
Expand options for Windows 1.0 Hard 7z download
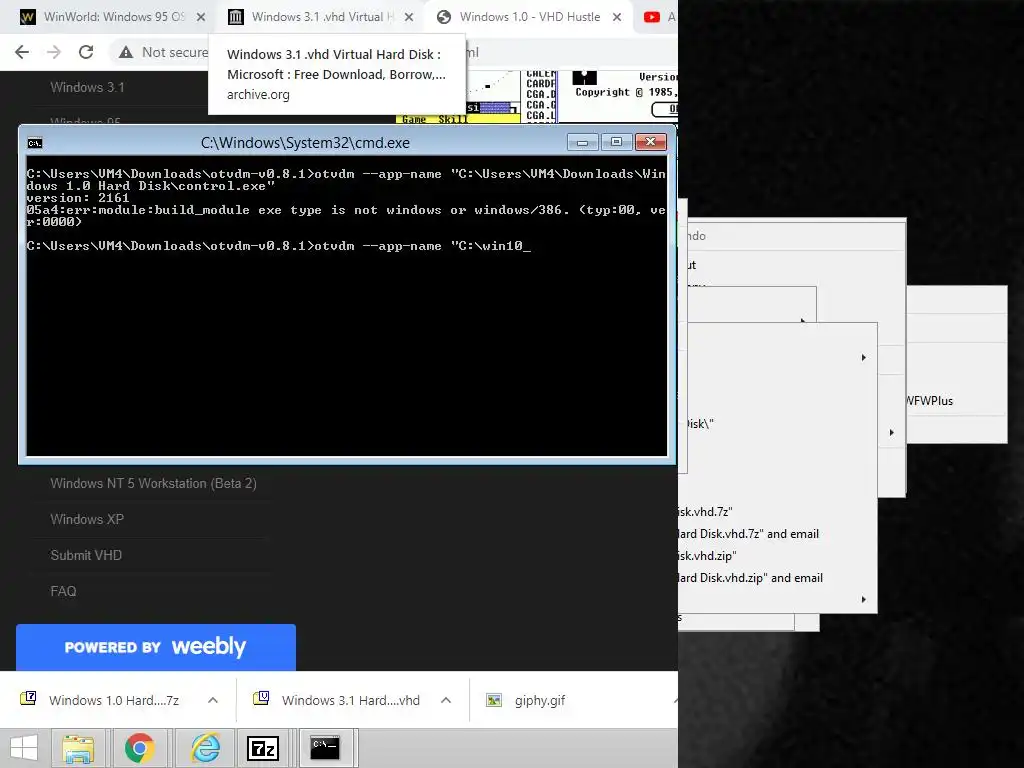click(x=213, y=700)
